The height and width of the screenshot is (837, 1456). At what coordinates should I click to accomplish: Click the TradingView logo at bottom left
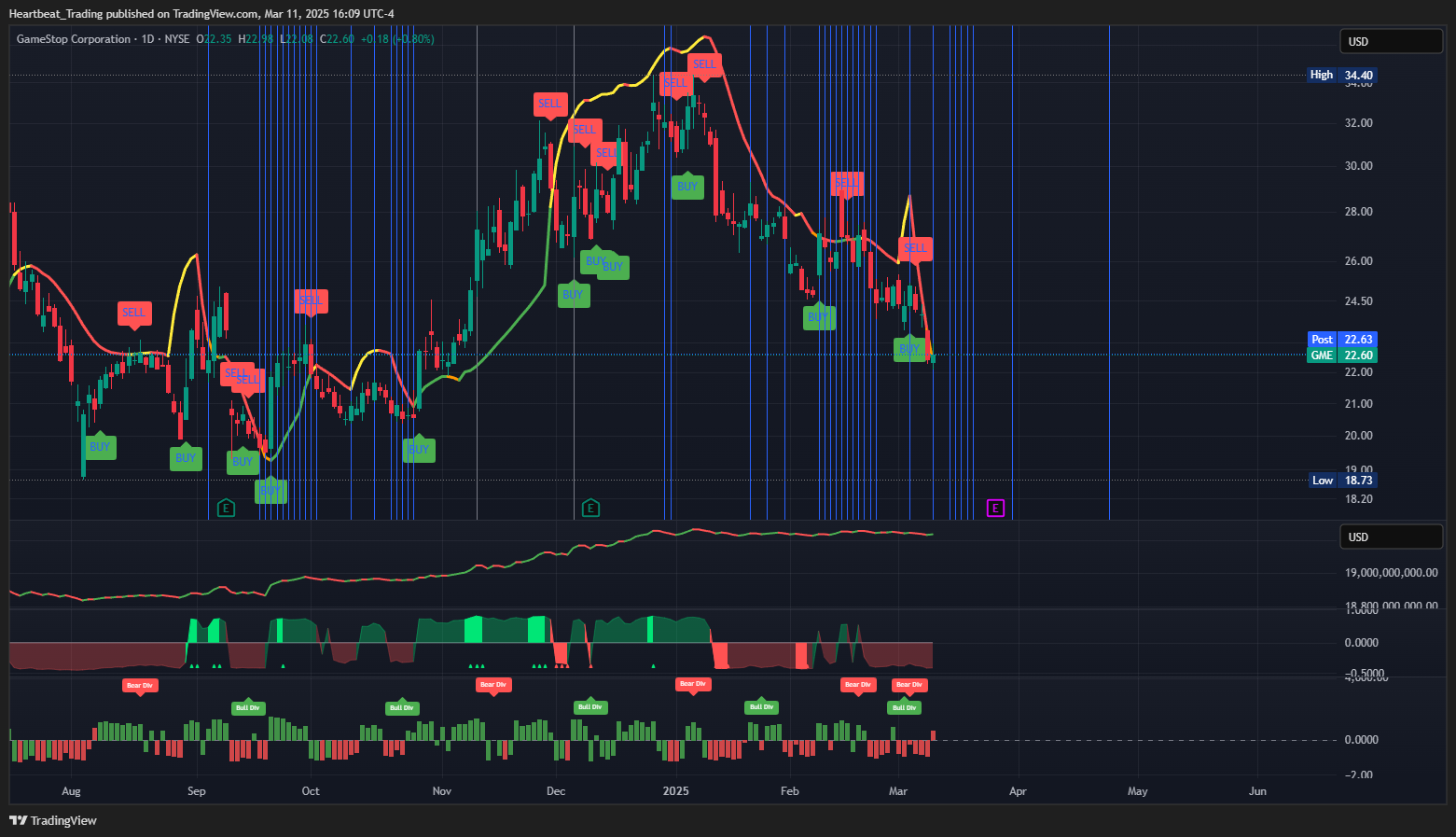pyautogui.click(x=53, y=820)
